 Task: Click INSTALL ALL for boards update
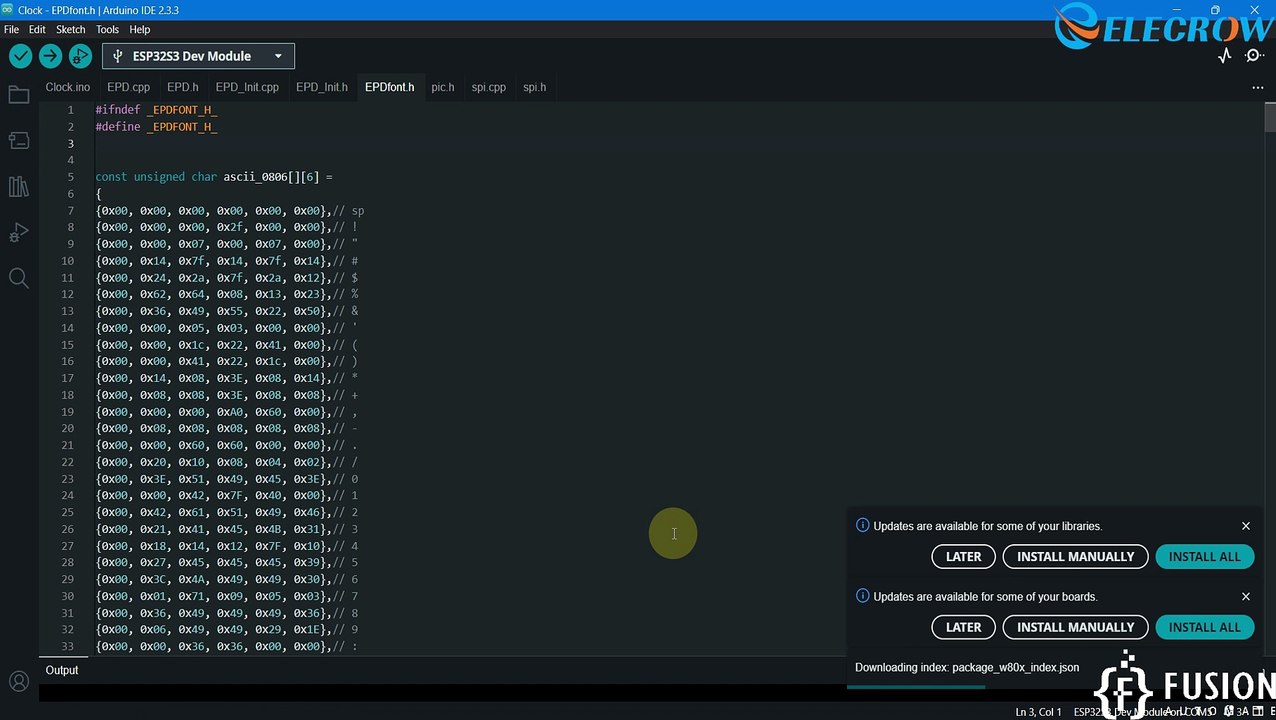point(1204,627)
